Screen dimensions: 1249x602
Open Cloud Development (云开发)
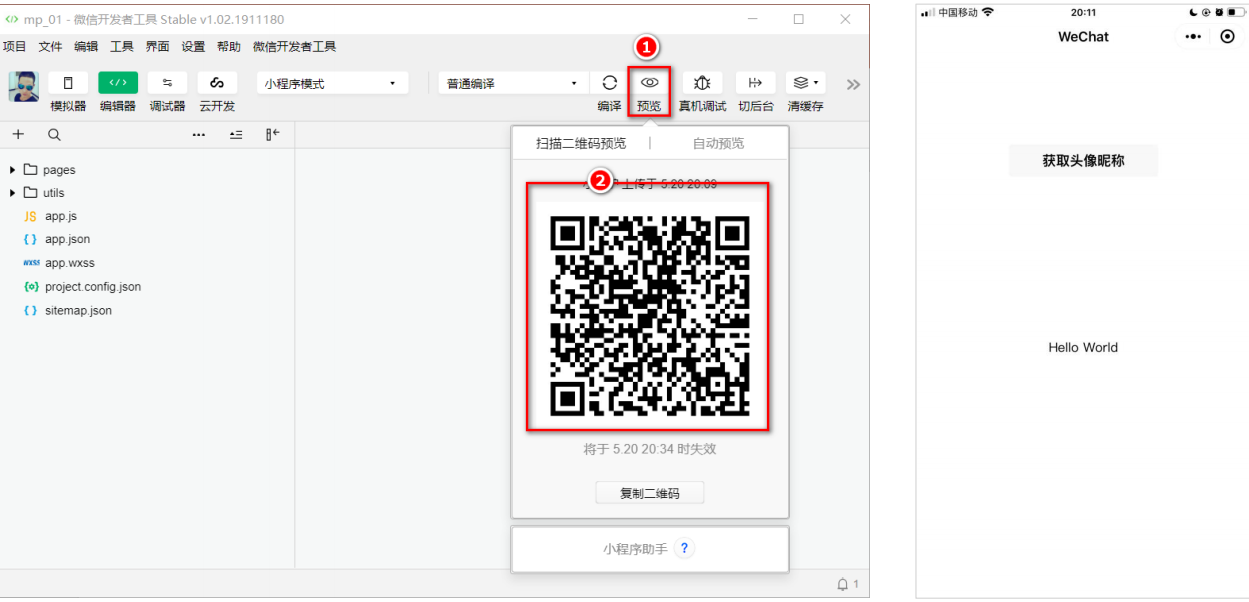[x=216, y=84]
